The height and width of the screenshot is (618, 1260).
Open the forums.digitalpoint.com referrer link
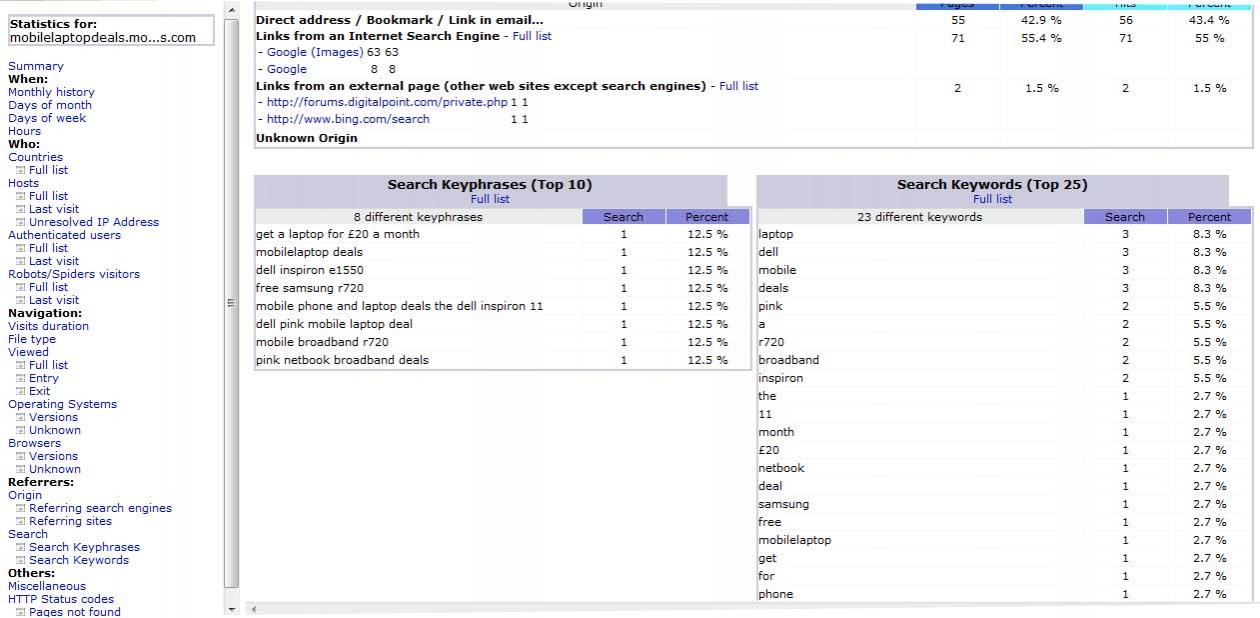[387, 102]
